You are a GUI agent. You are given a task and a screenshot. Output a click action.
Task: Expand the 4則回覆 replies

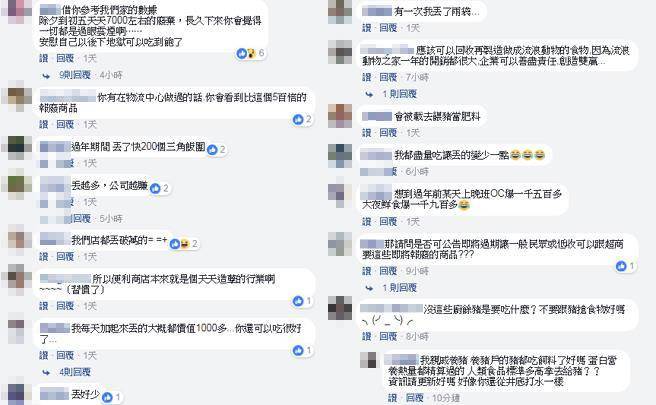click(x=75, y=372)
